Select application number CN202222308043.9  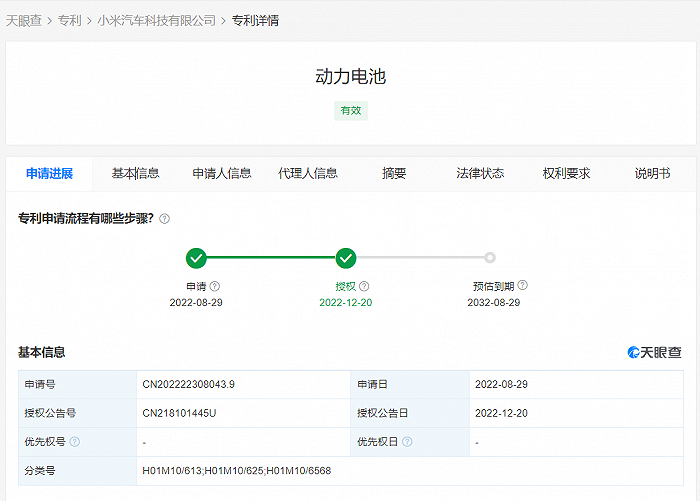click(188, 384)
